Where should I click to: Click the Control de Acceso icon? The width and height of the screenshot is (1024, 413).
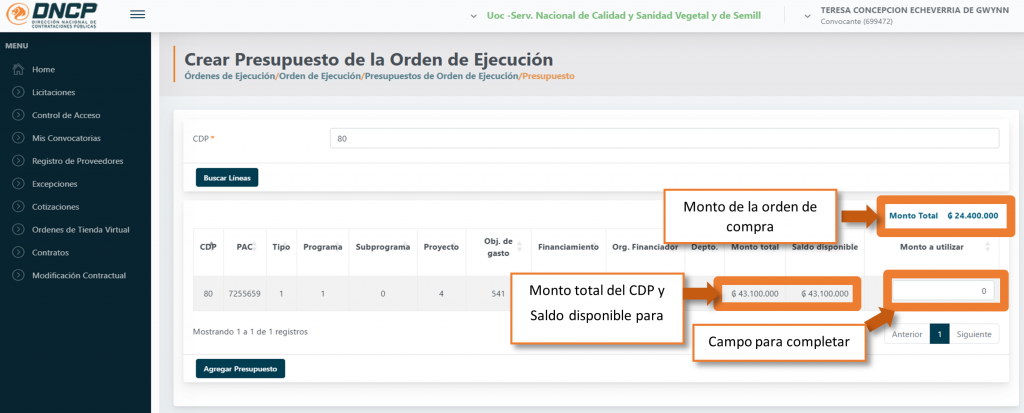click(18, 115)
